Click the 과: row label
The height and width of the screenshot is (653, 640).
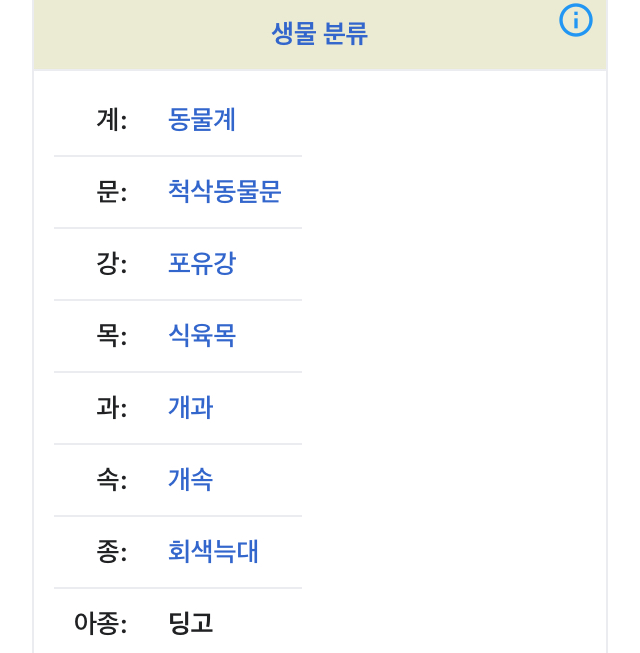pos(112,408)
